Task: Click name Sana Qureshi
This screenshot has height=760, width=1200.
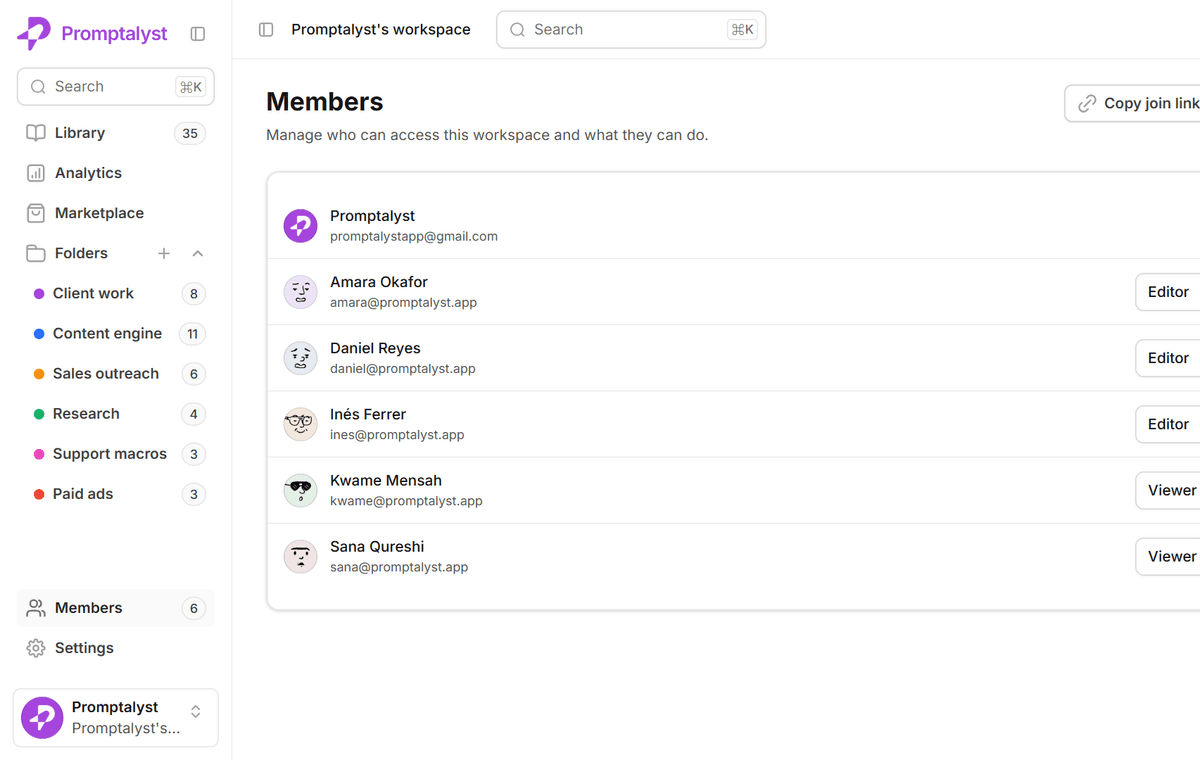Action: 377,546
